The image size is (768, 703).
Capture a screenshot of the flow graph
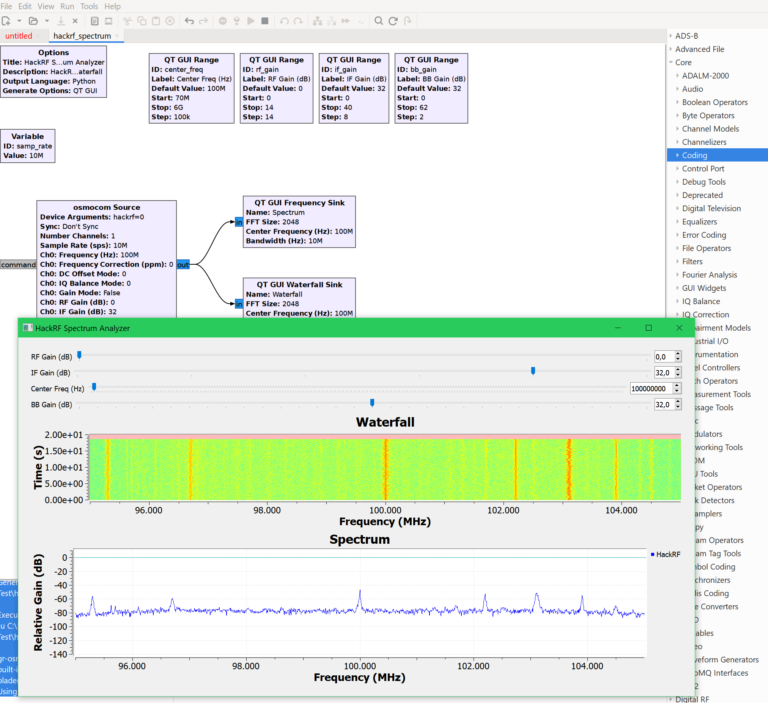[109, 21]
